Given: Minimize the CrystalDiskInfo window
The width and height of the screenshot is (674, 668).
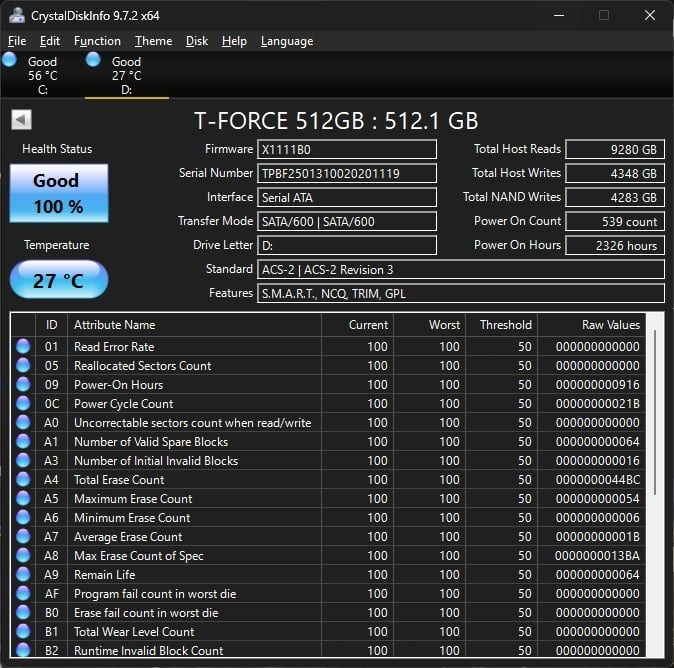Looking at the screenshot, I should click(559, 15).
